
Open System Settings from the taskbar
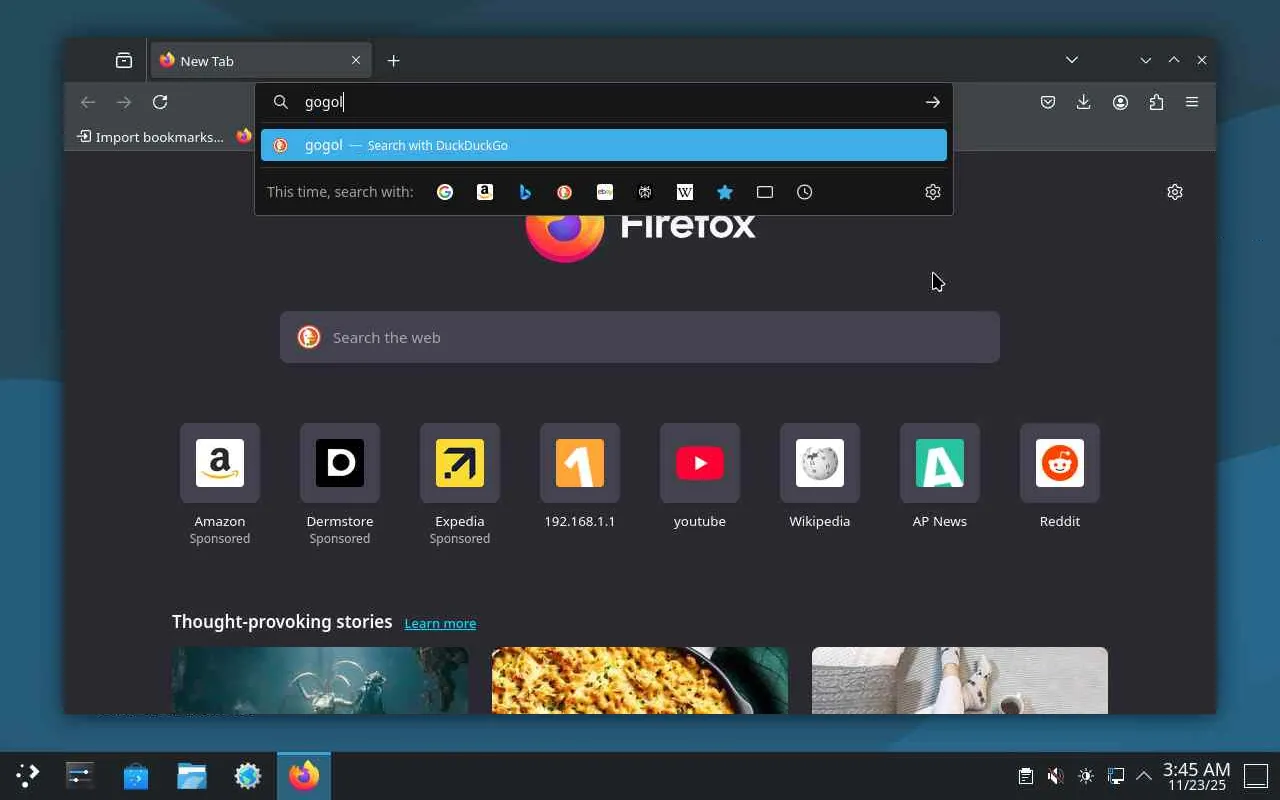[80, 775]
